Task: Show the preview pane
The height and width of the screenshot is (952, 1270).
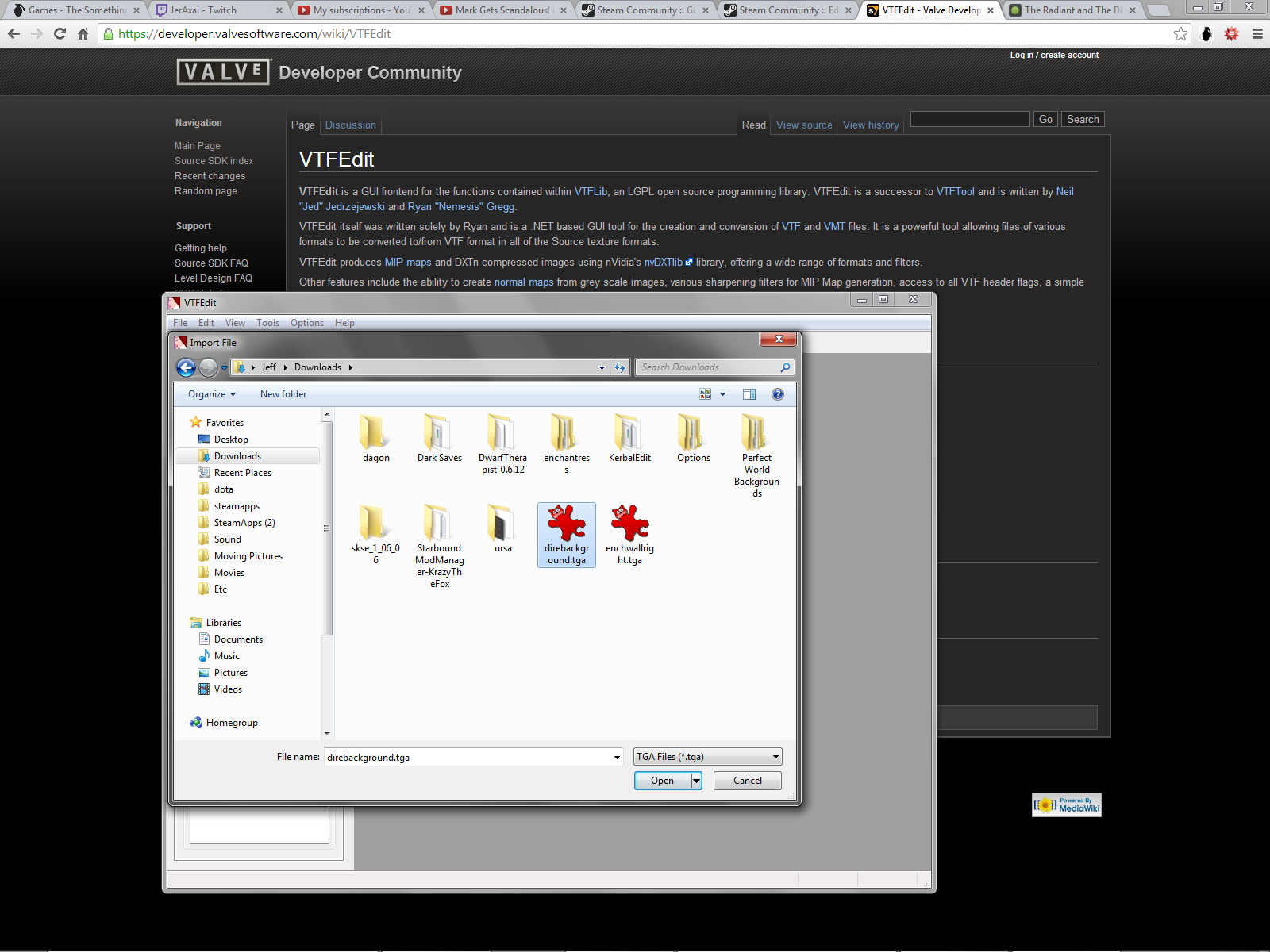Action: [749, 394]
